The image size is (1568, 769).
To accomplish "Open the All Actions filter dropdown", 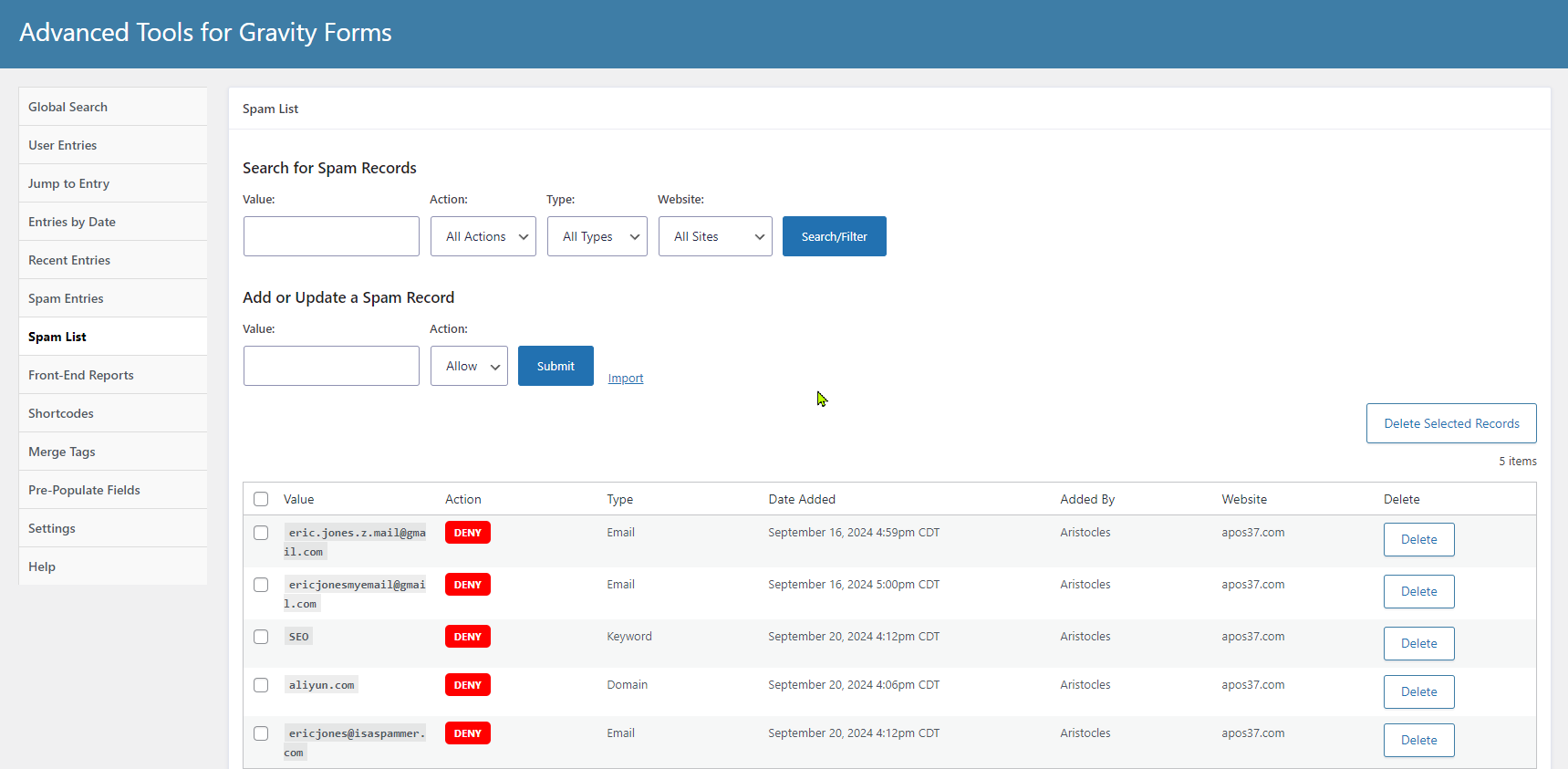I will (483, 236).
